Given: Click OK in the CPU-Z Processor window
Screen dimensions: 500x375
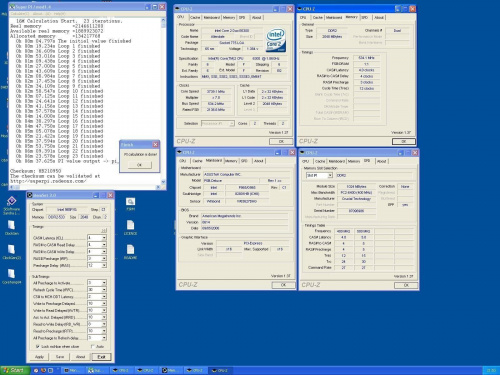Looking at the screenshot, I should pyautogui.click(x=281, y=141).
